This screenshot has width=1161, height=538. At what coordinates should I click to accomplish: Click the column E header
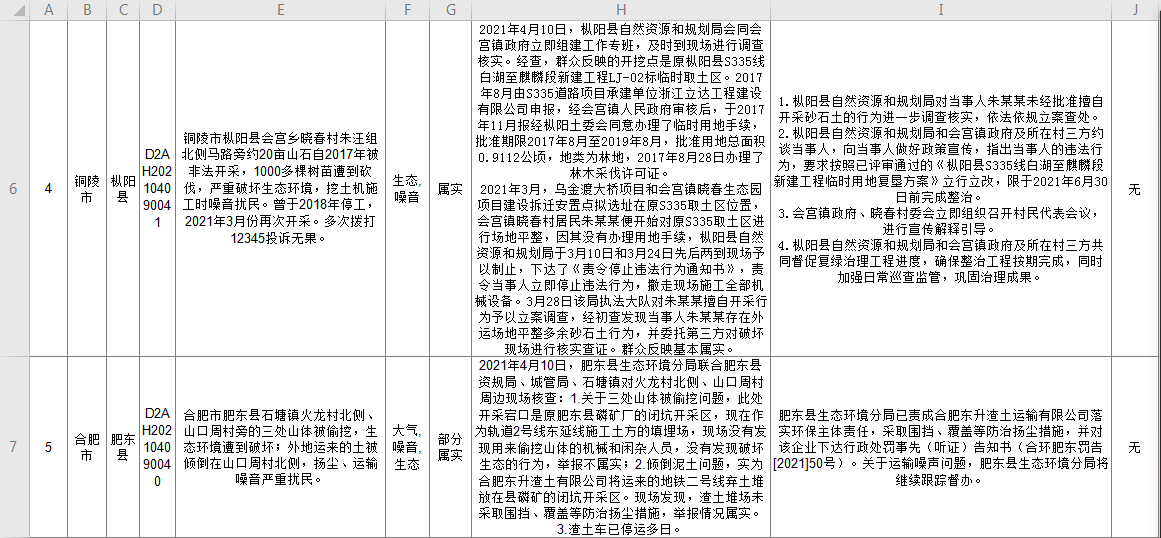tap(281, 10)
